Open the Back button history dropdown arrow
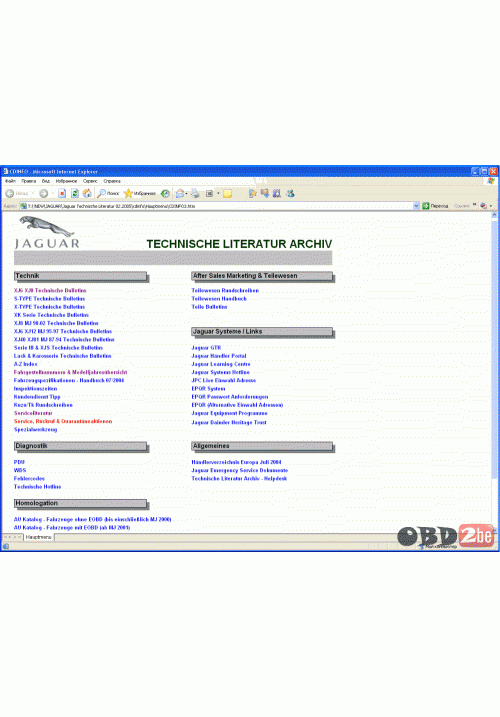This screenshot has width=500, height=717. click(x=32, y=194)
